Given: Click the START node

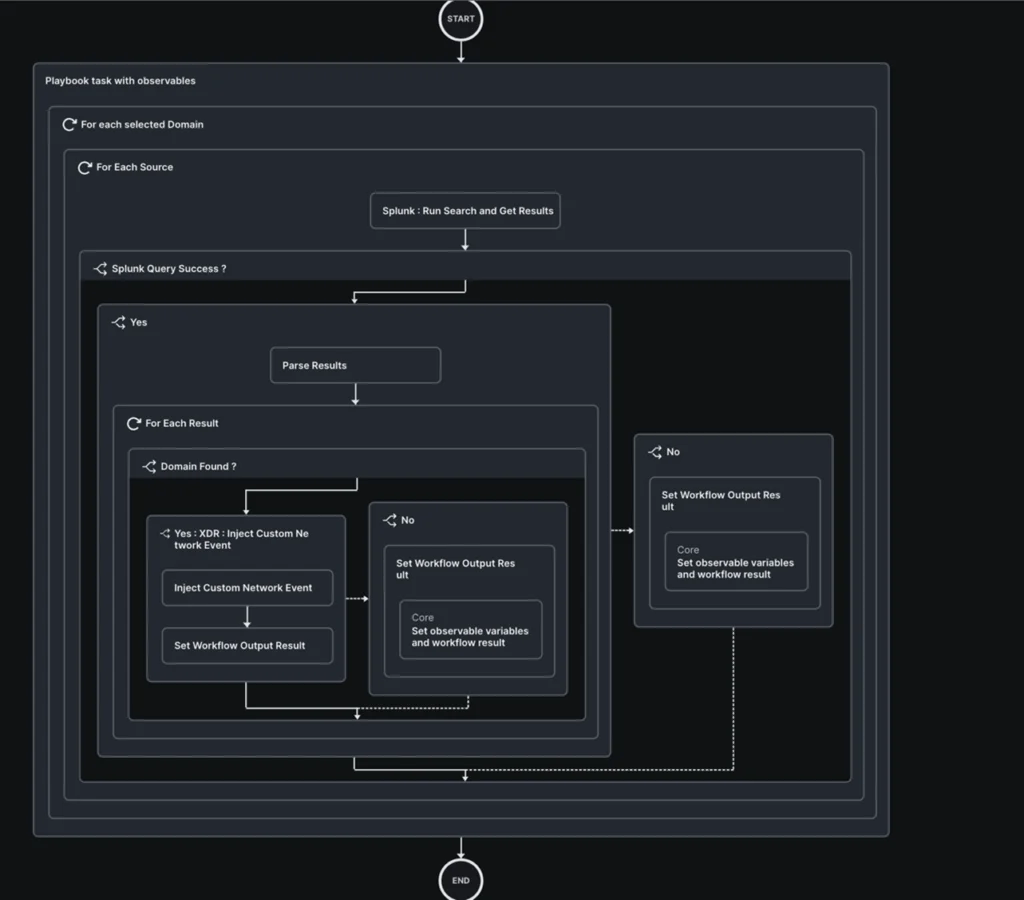Looking at the screenshot, I should (460, 18).
